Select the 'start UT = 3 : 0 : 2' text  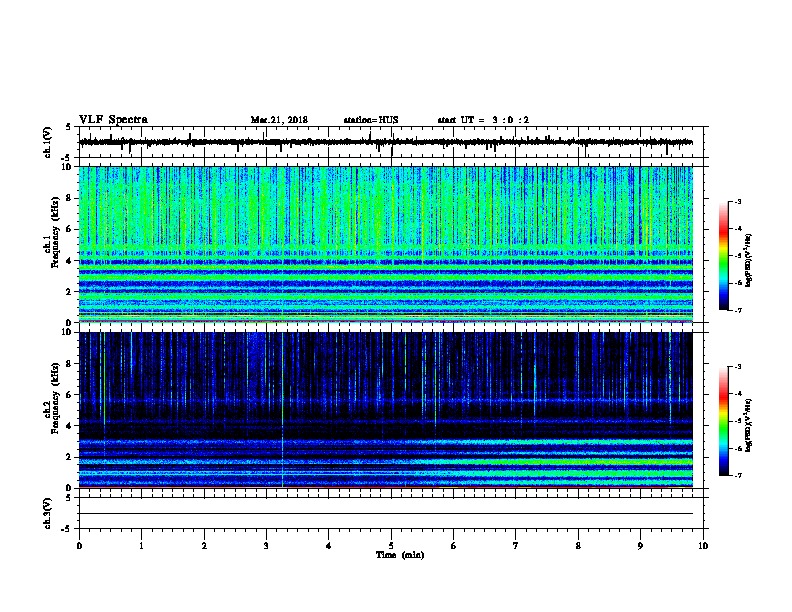click(483, 120)
